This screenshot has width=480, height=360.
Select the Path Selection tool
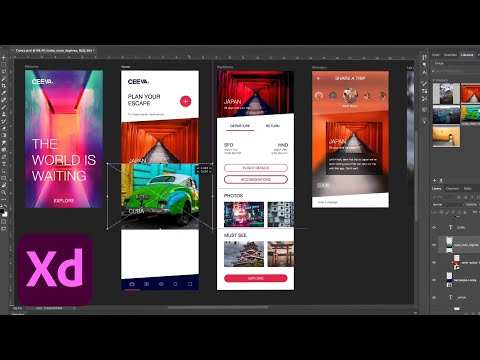coord(4,171)
